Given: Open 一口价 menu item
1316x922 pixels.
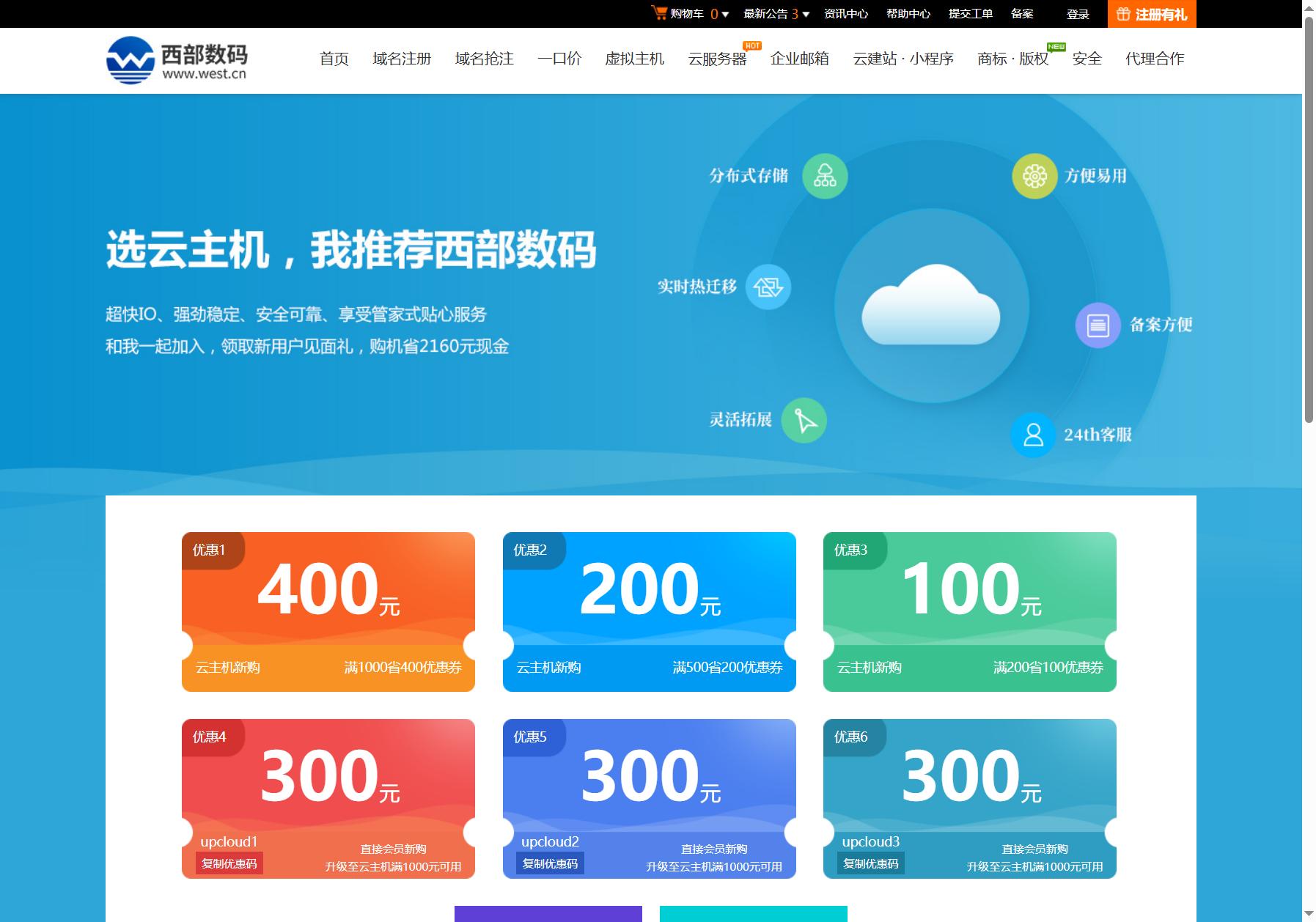Looking at the screenshot, I should pos(559,59).
